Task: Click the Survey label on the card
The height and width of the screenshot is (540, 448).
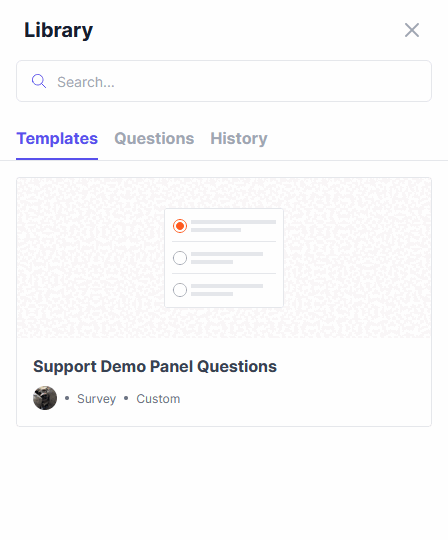Action: (x=96, y=399)
